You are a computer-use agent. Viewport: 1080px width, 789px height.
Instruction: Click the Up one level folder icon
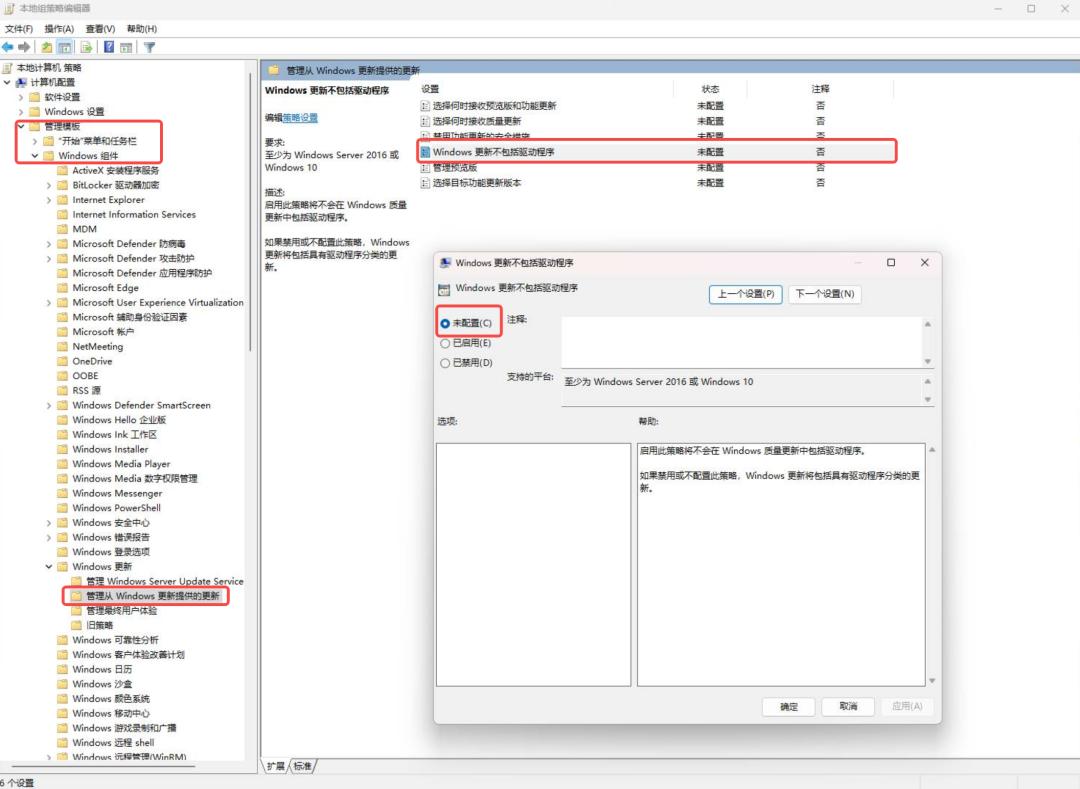coord(47,47)
